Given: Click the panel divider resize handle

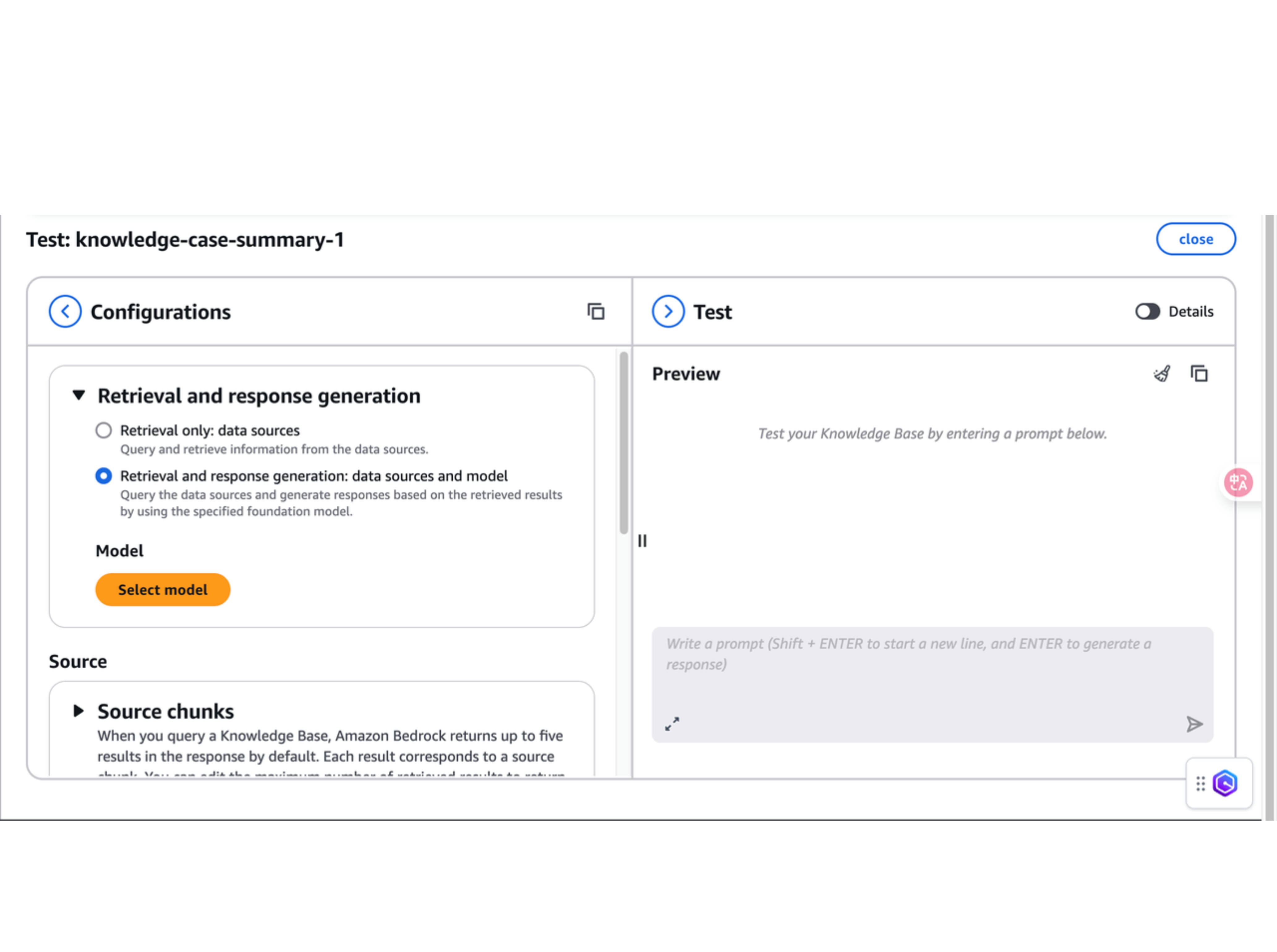Looking at the screenshot, I should [x=642, y=541].
